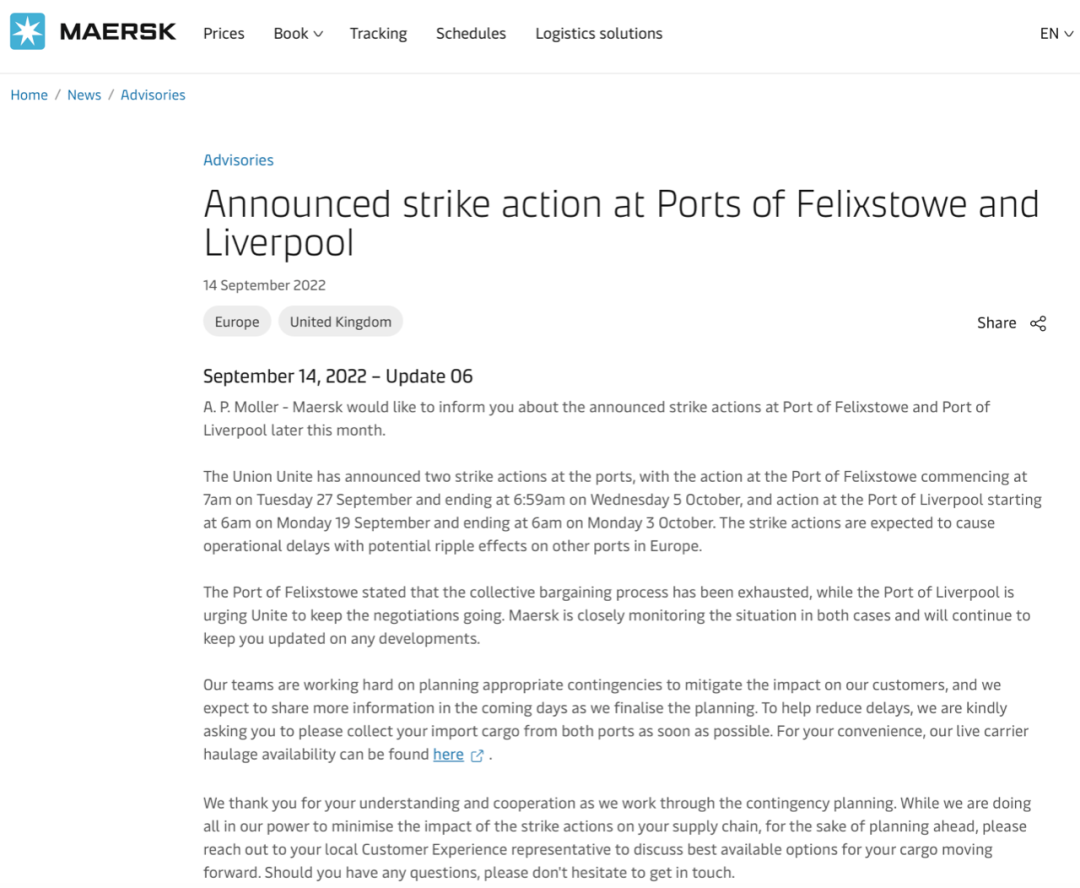Follow the 'here' haulage availability link

click(448, 755)
